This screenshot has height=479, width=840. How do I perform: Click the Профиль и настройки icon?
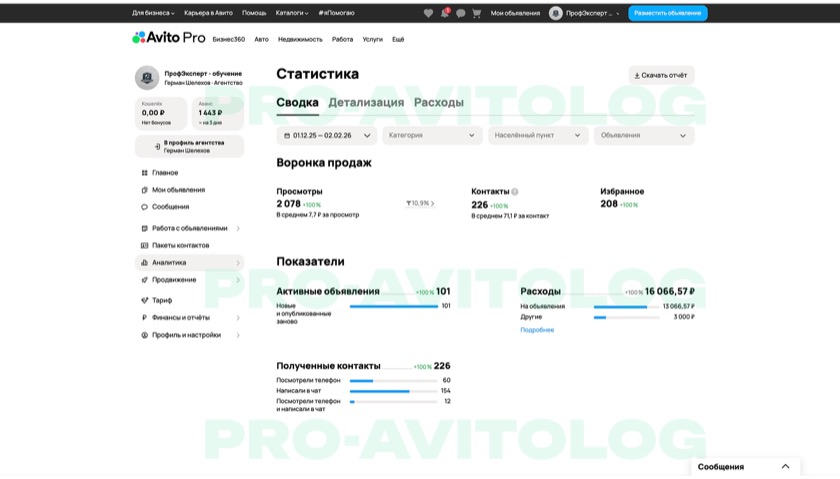144,335
